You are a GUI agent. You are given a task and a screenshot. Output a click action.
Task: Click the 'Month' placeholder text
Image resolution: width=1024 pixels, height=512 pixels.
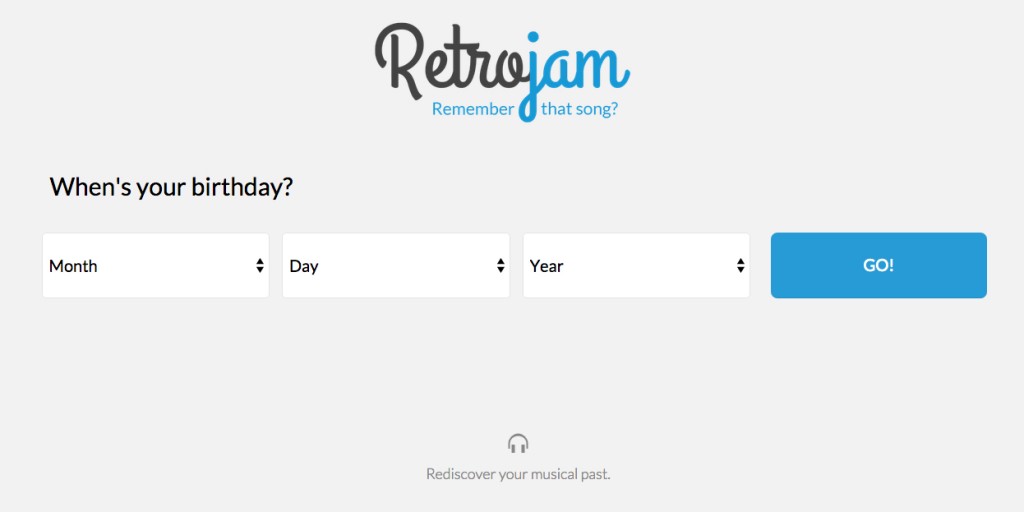73,266
